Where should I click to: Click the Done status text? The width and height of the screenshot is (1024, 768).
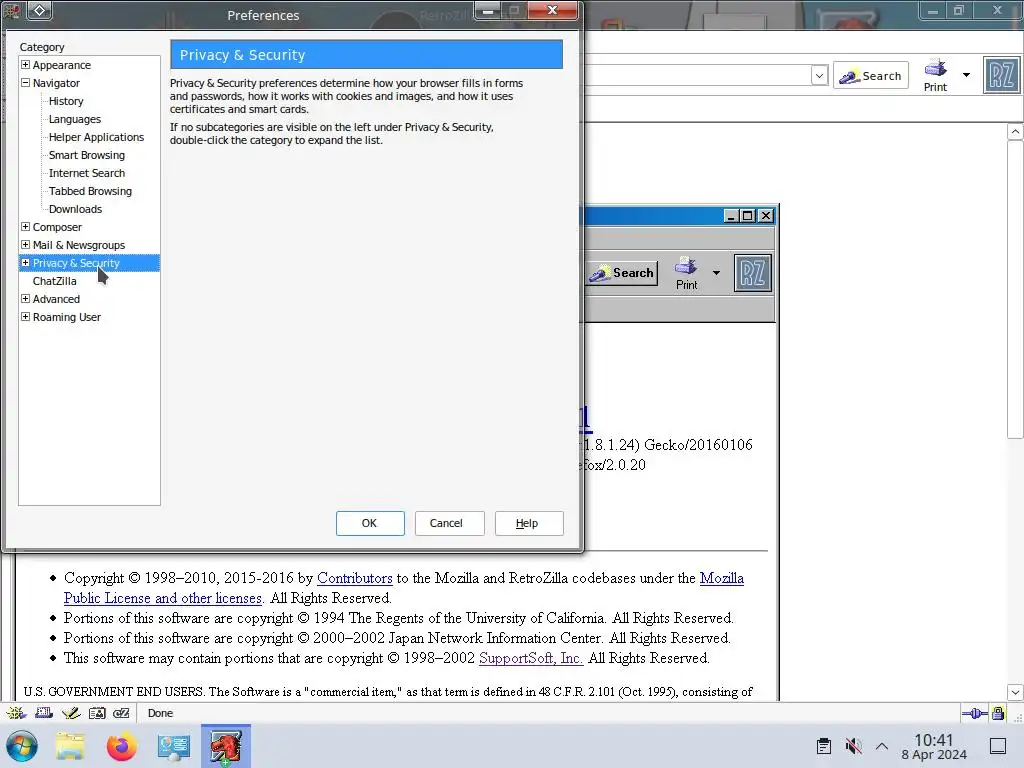[160, 713]
